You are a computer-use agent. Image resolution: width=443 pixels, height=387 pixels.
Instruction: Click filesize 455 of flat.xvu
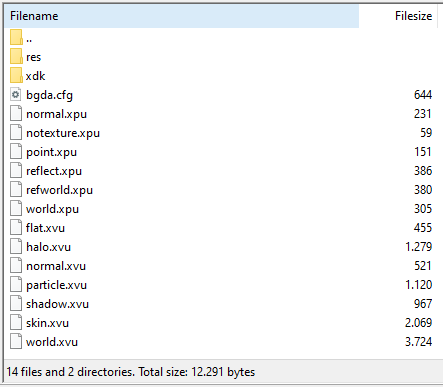click(x=423, y=228)
